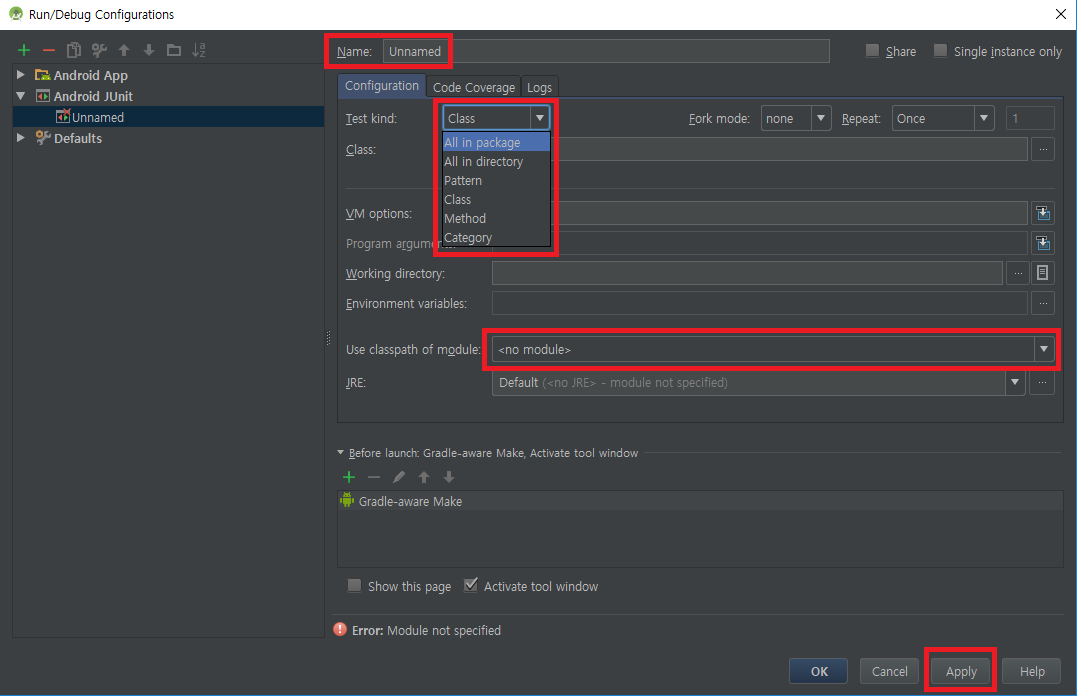Switch to the Logs tab
This screenshot has height=696, width=1077.
point(539,87)
